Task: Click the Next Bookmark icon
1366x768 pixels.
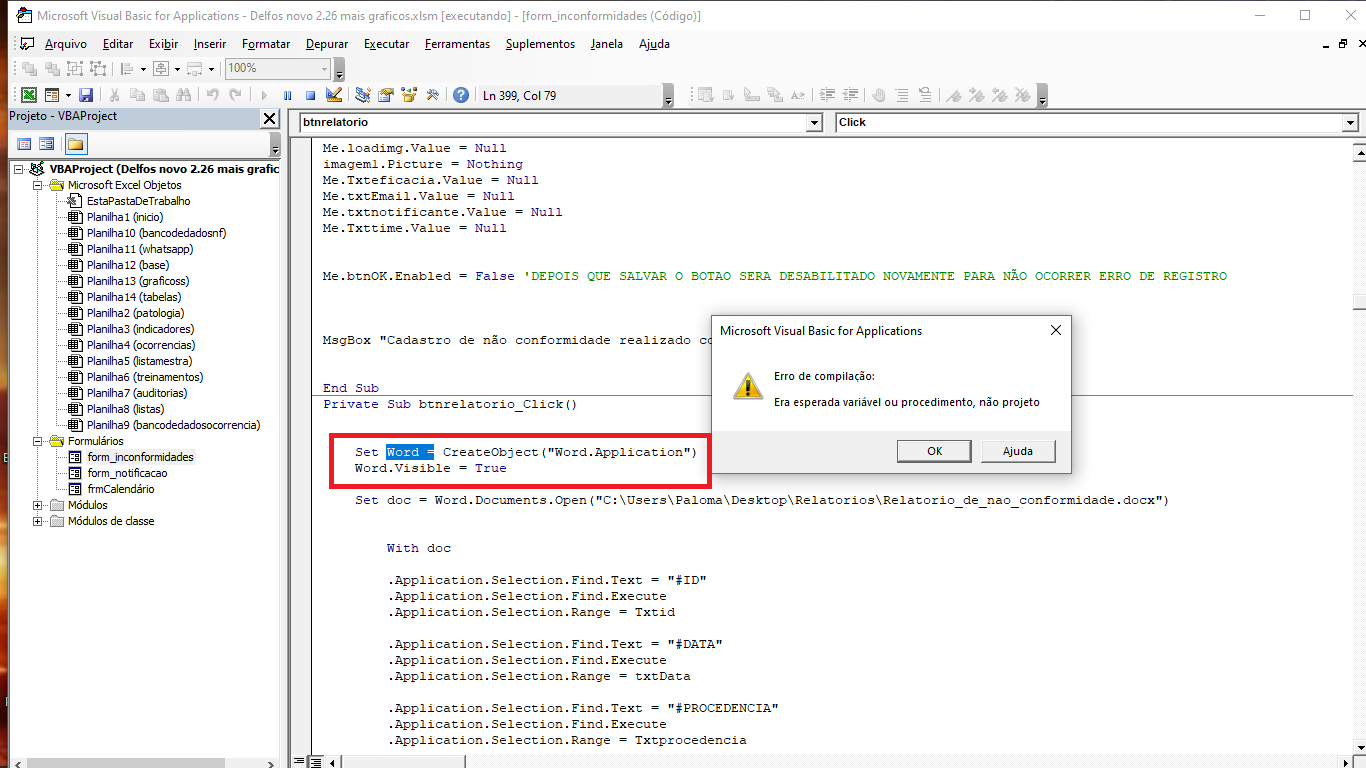Action: click(x=976, y=95)
